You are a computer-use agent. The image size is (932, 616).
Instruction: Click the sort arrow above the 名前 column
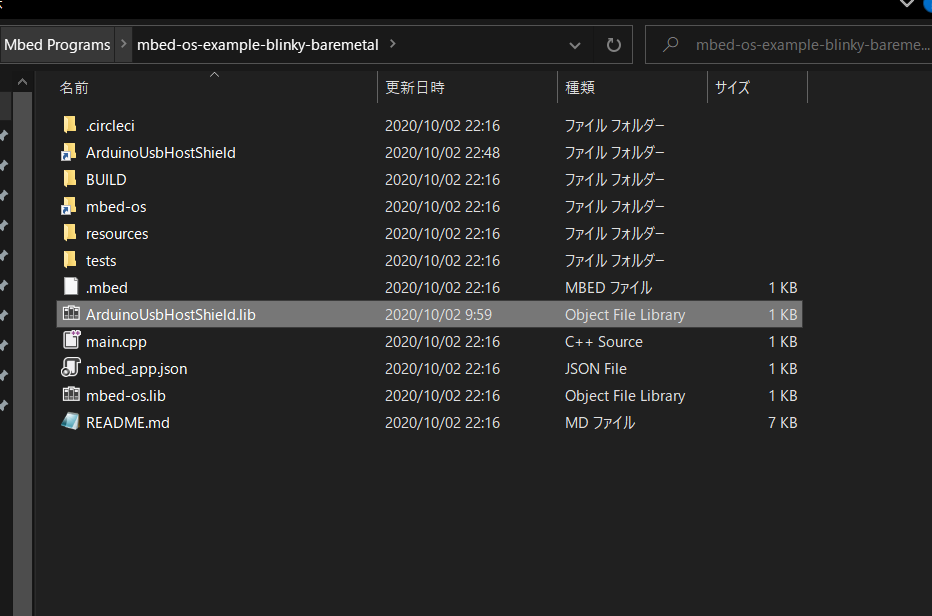click(213, 74)
